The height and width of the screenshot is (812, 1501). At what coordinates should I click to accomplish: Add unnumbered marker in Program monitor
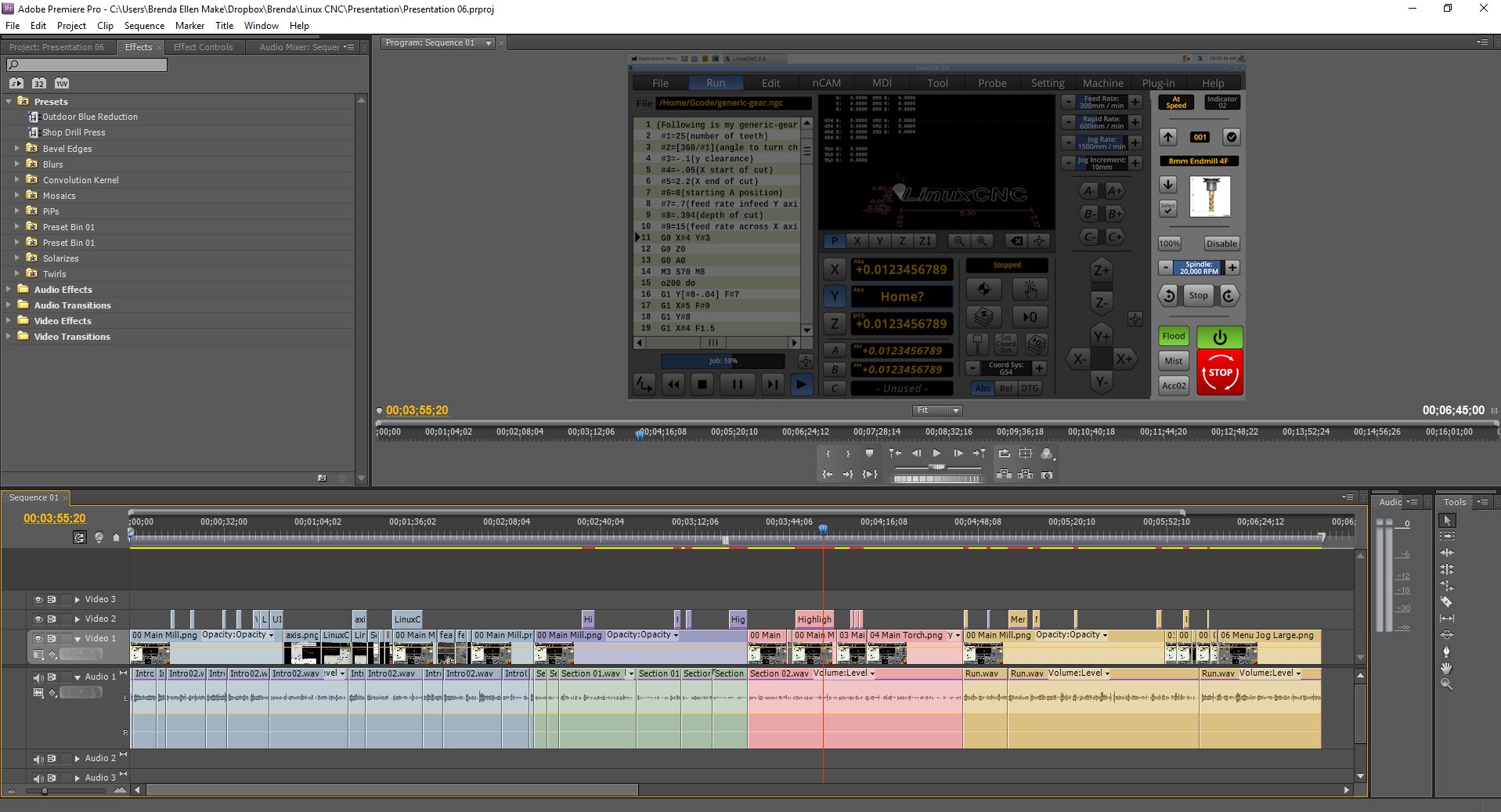(x=869, y=453)
